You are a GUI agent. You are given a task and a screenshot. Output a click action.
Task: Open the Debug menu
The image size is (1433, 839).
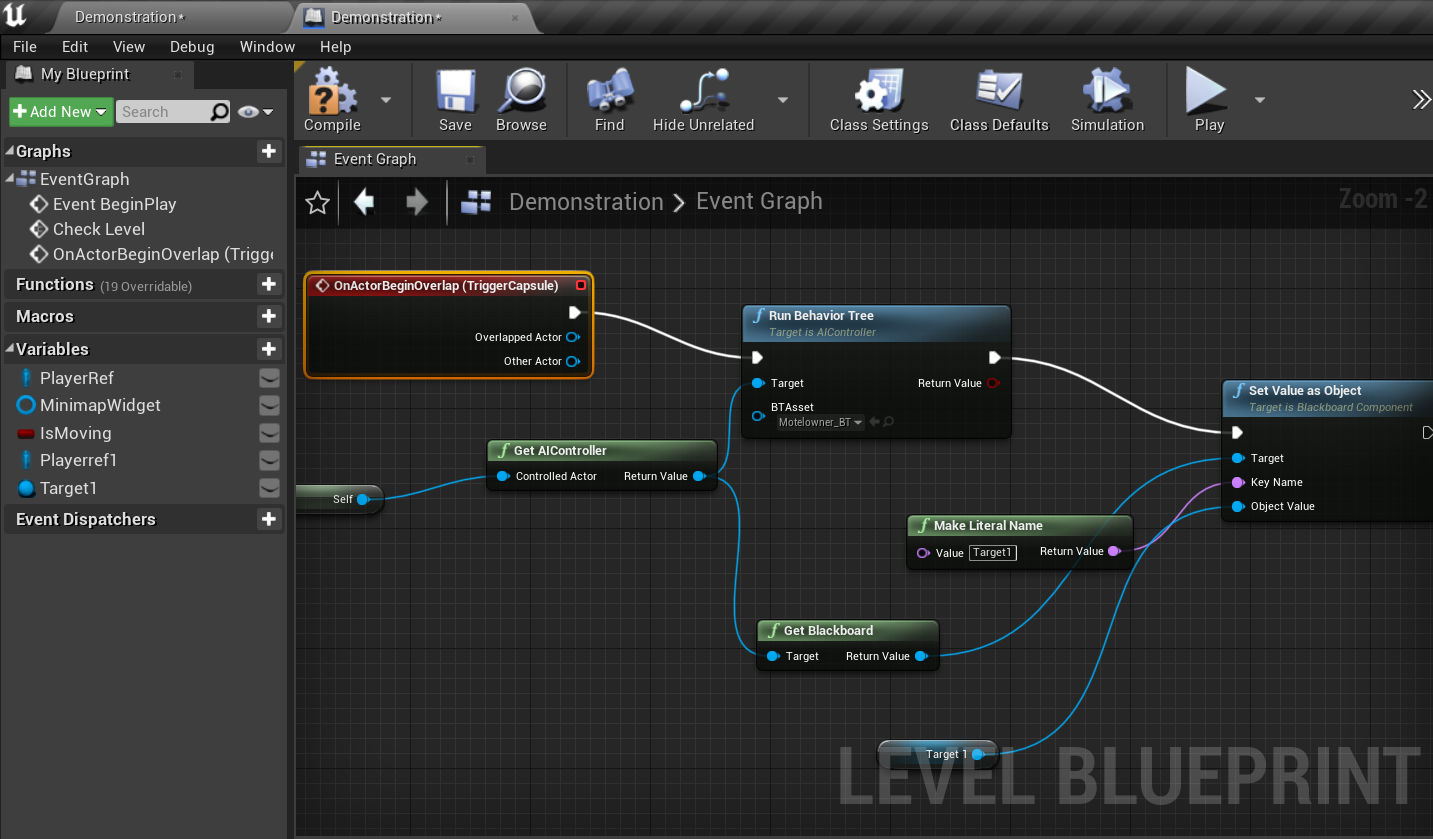pos(192,47)
